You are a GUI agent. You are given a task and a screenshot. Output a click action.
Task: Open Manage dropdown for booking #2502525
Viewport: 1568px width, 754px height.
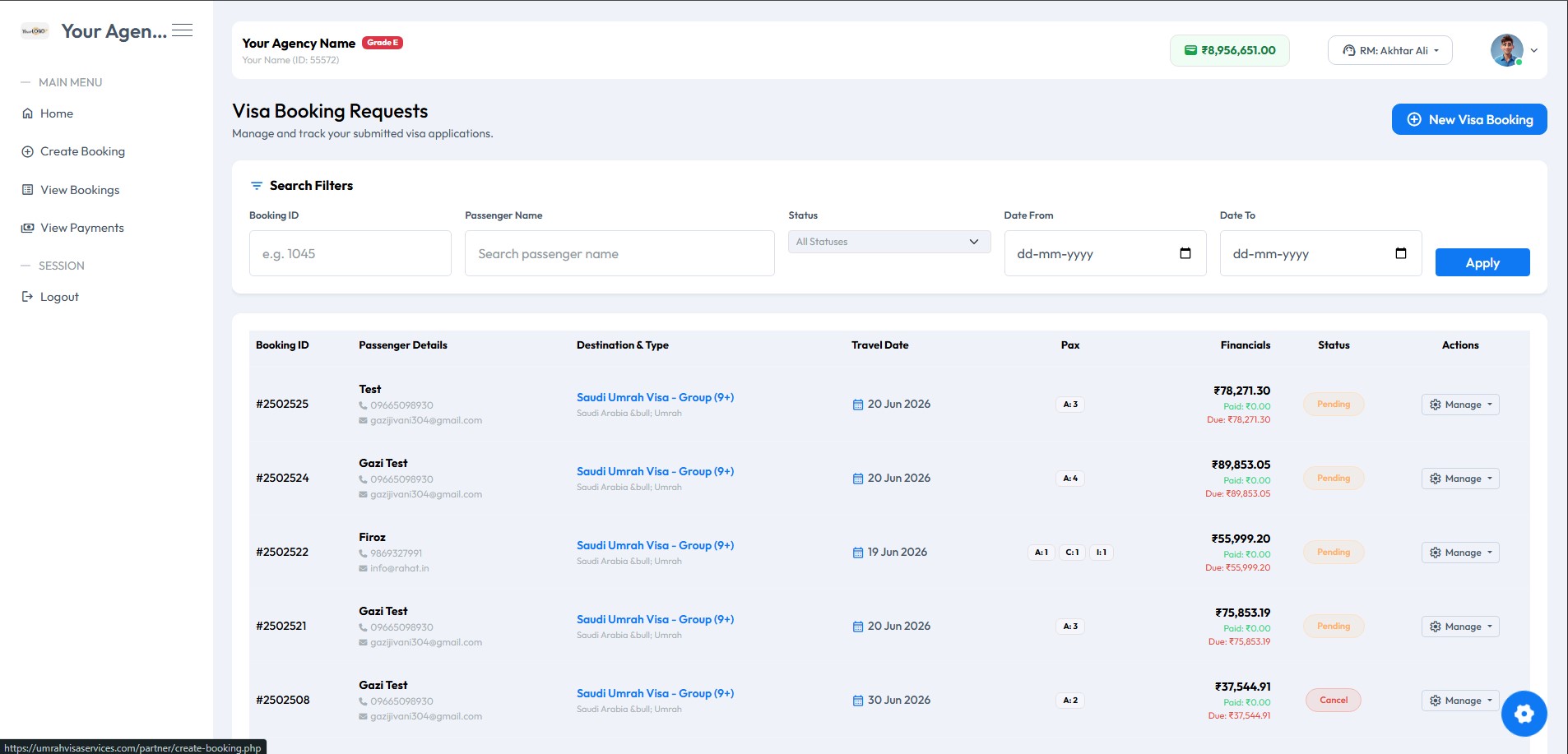tap(1460, 405)
